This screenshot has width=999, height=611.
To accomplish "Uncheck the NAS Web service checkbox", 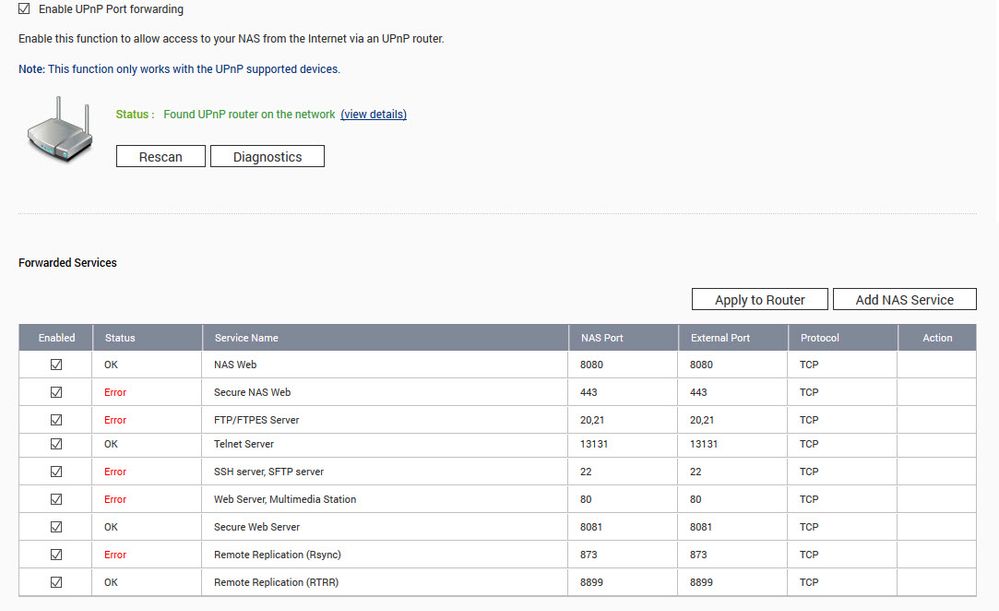I will [x=56, y=365].
